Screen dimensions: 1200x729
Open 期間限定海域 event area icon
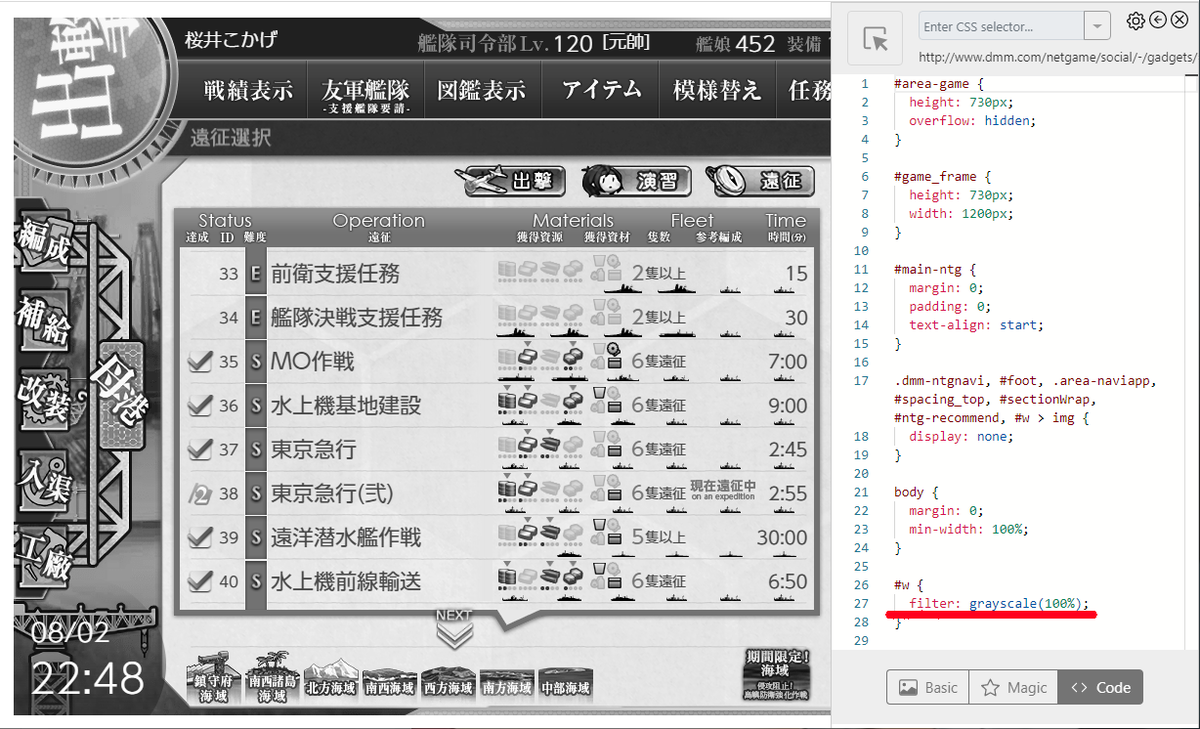(x=777, y=674)
